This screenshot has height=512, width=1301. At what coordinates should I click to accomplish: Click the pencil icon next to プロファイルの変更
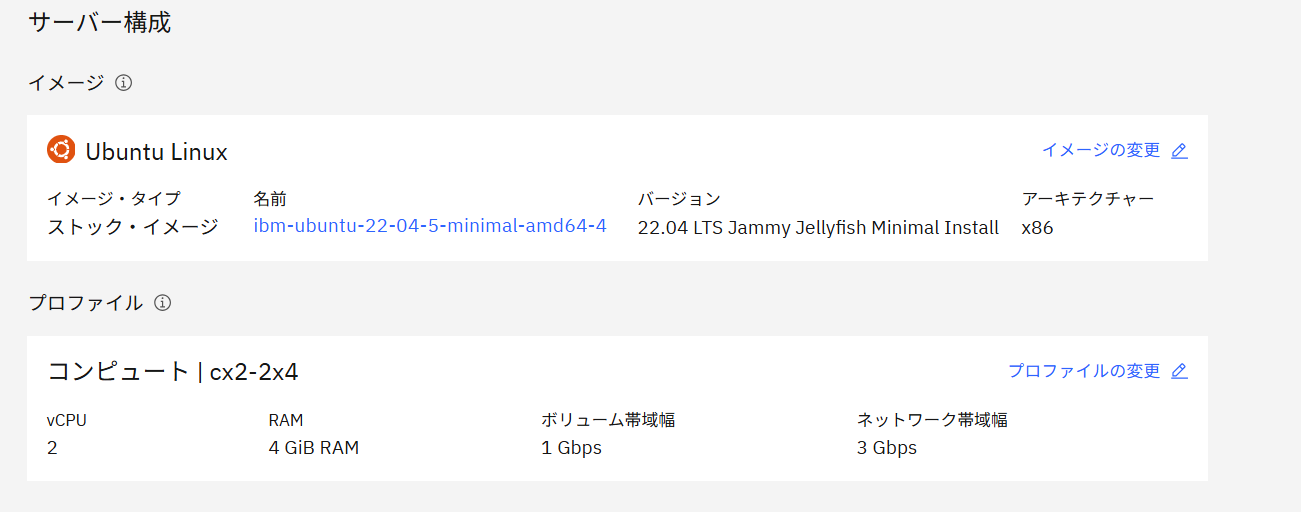pos(1179,371)
